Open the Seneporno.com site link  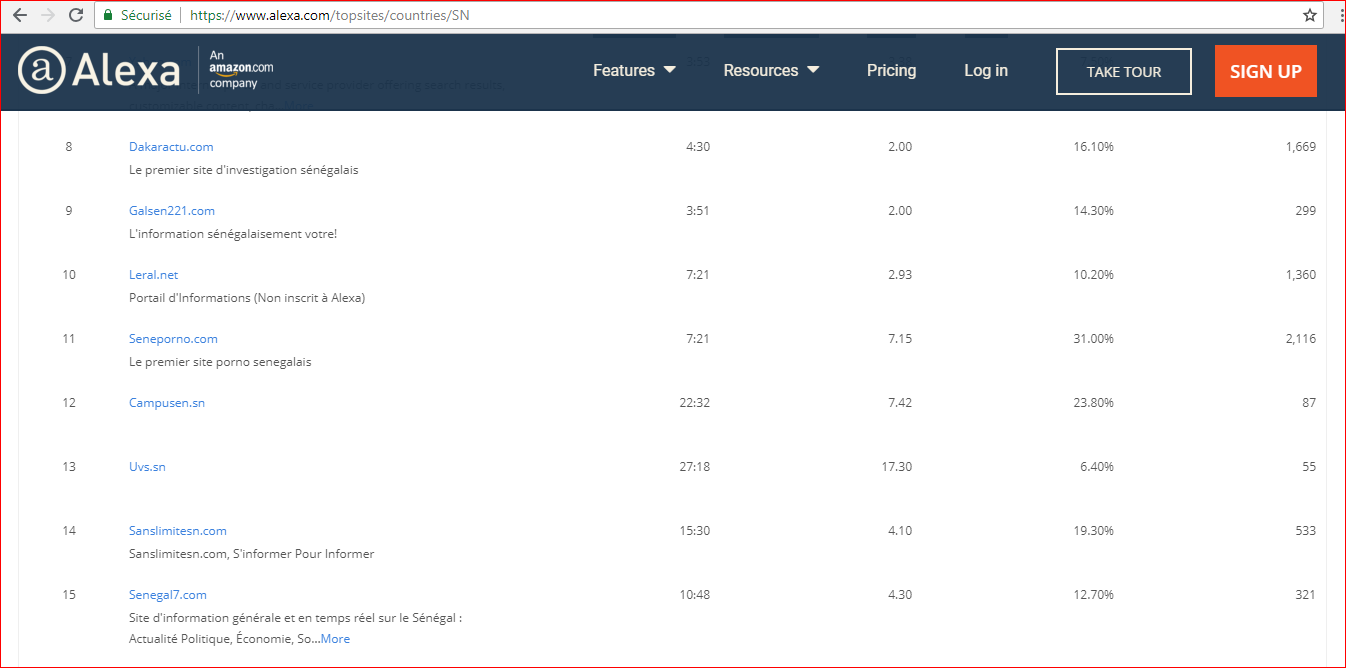(x=173, y=339)
